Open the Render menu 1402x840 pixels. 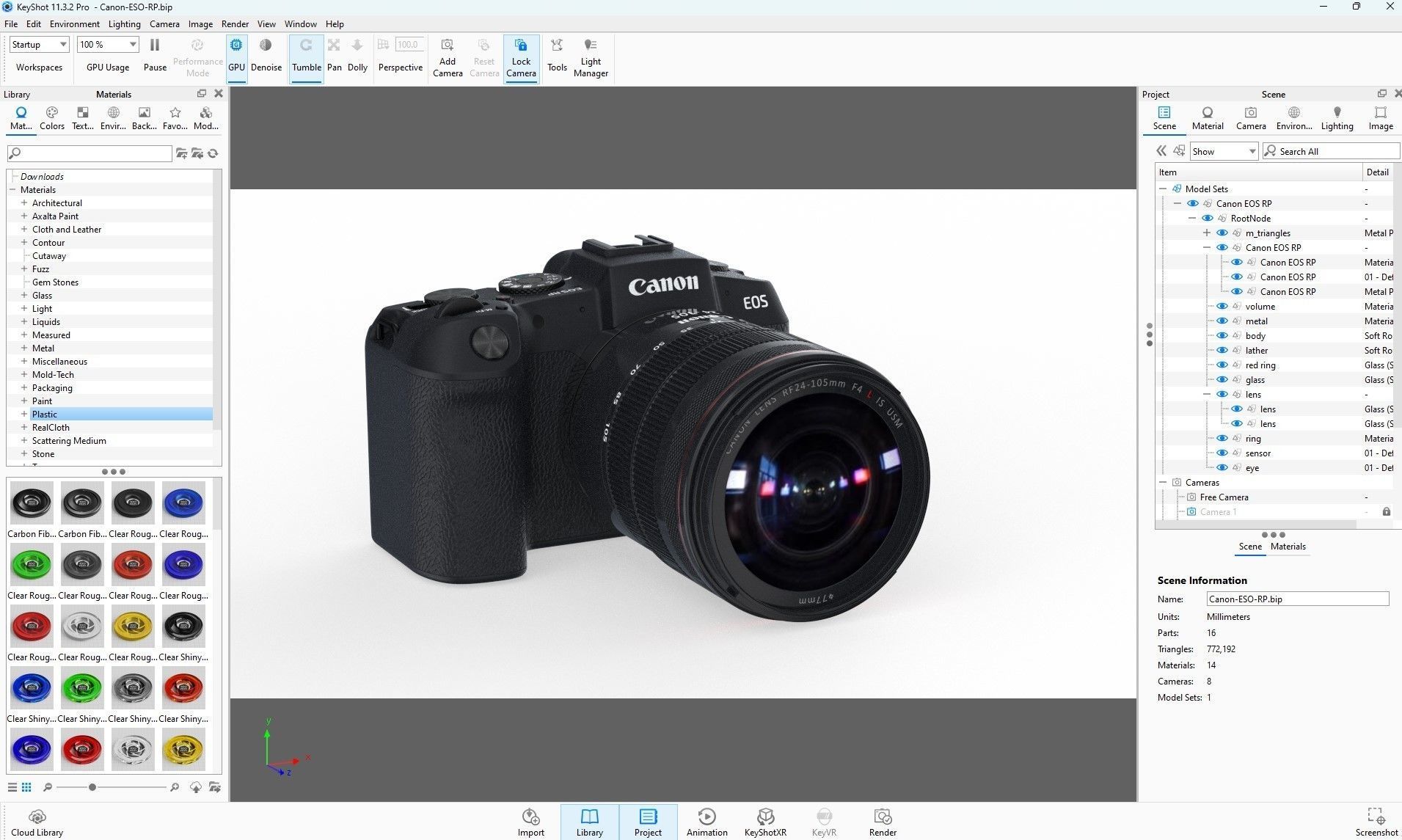point(235,24)
